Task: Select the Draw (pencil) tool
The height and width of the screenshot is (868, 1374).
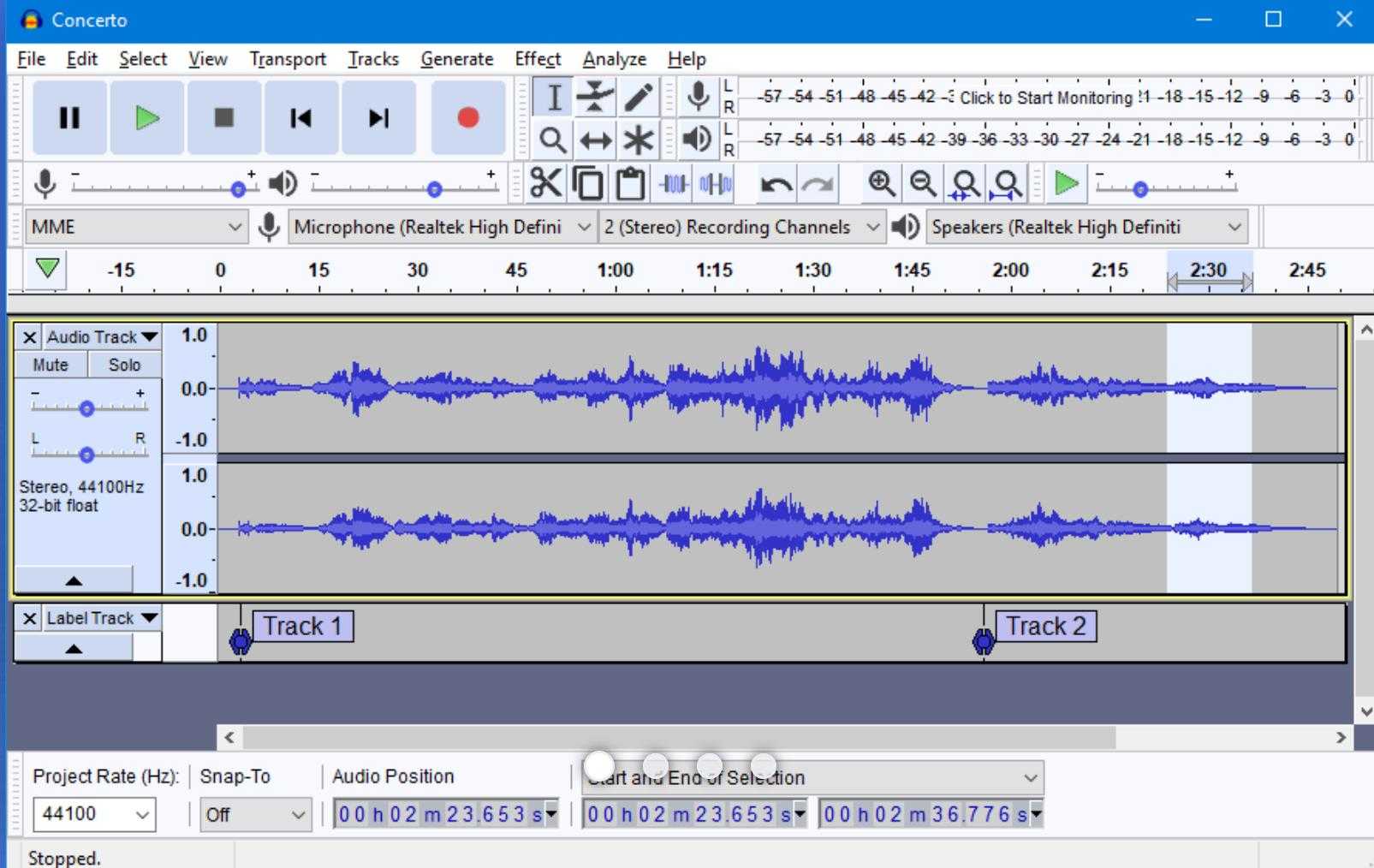Action: pos(638,97)
